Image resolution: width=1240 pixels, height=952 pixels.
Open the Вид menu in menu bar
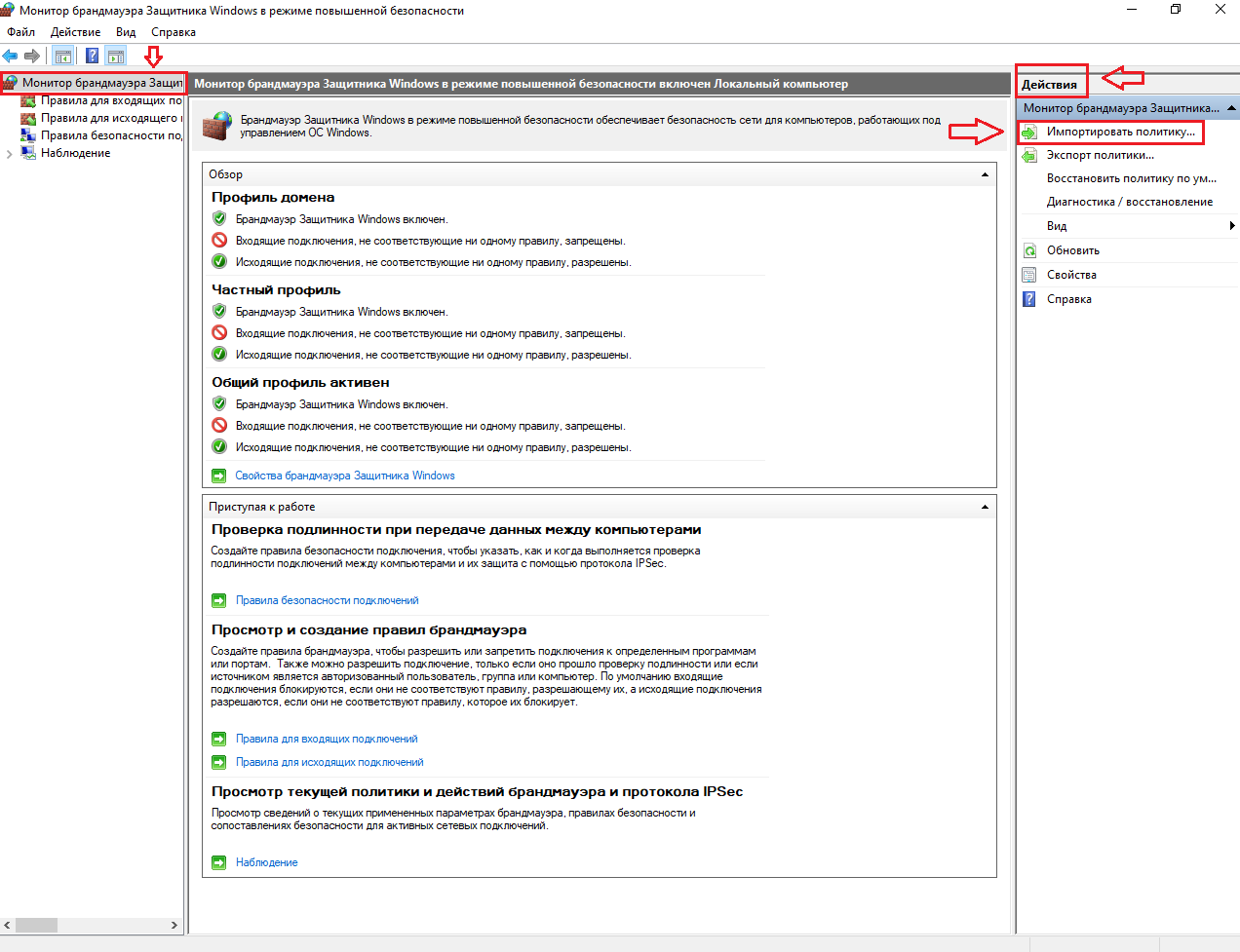click(126, 32)
